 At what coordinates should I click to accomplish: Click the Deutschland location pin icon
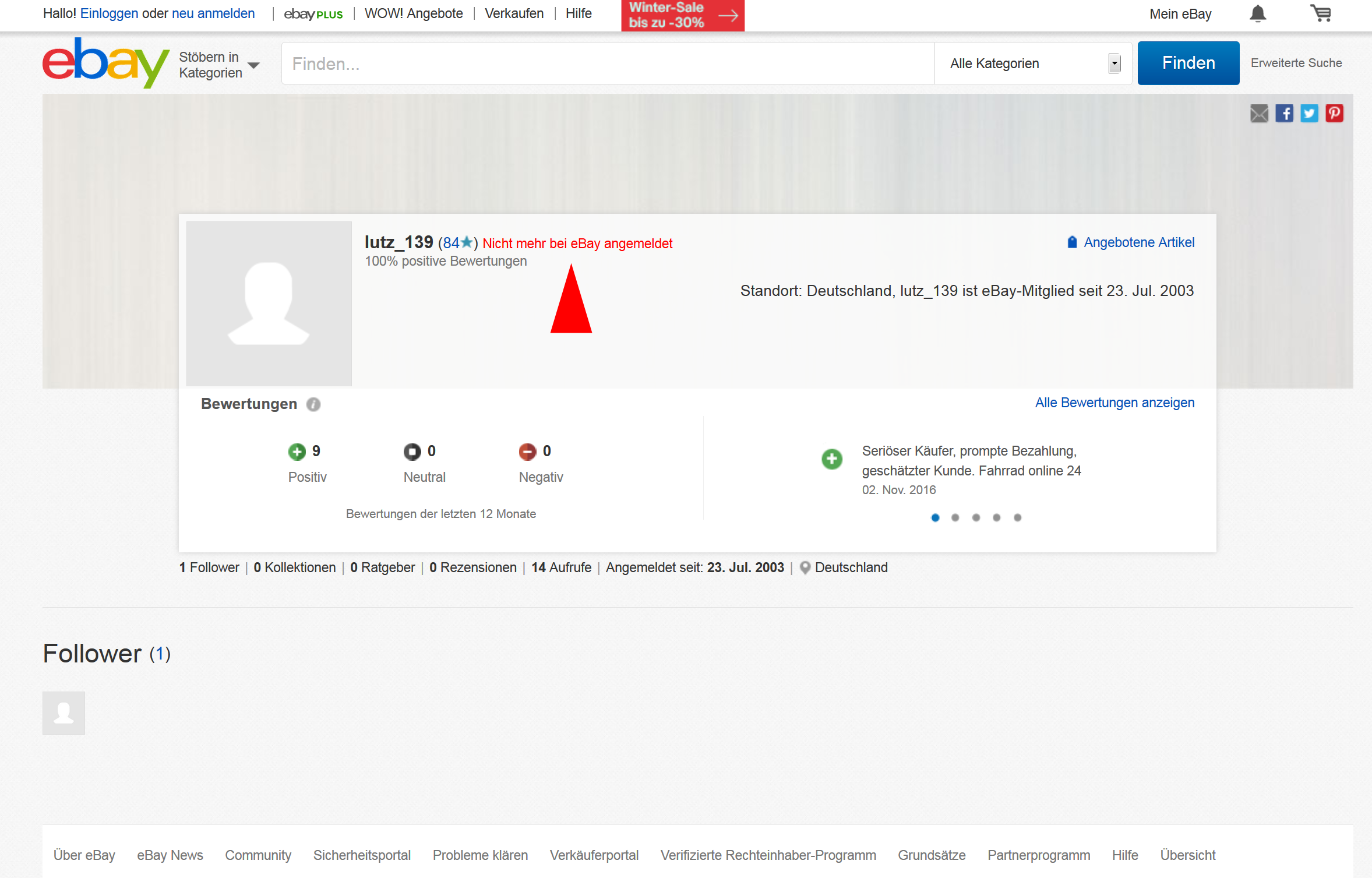805,568
